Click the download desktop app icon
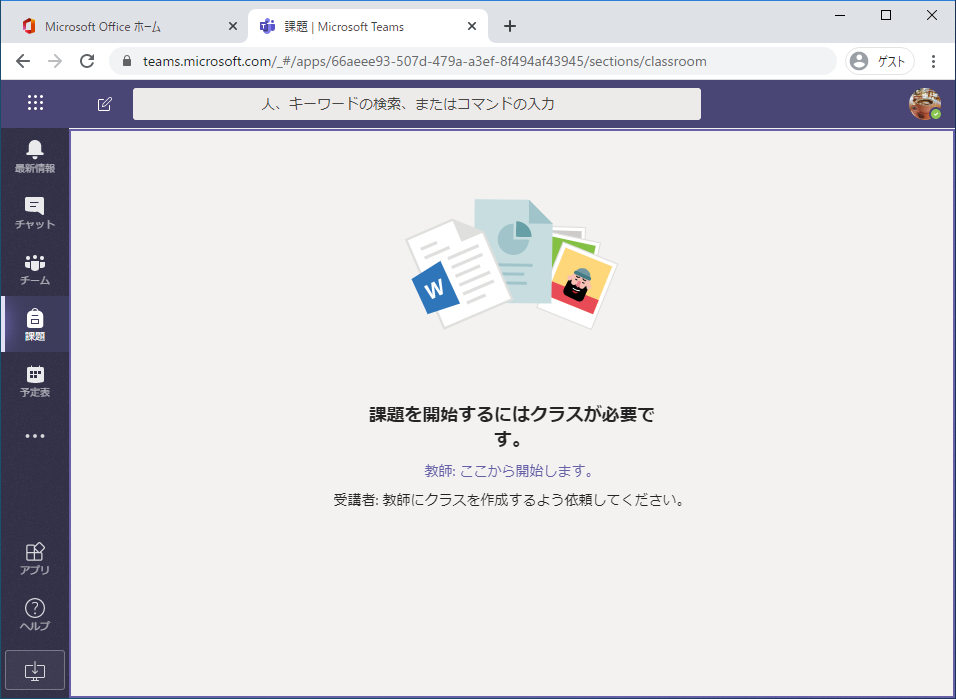This screenshot has width=956, height=699. 35,669
